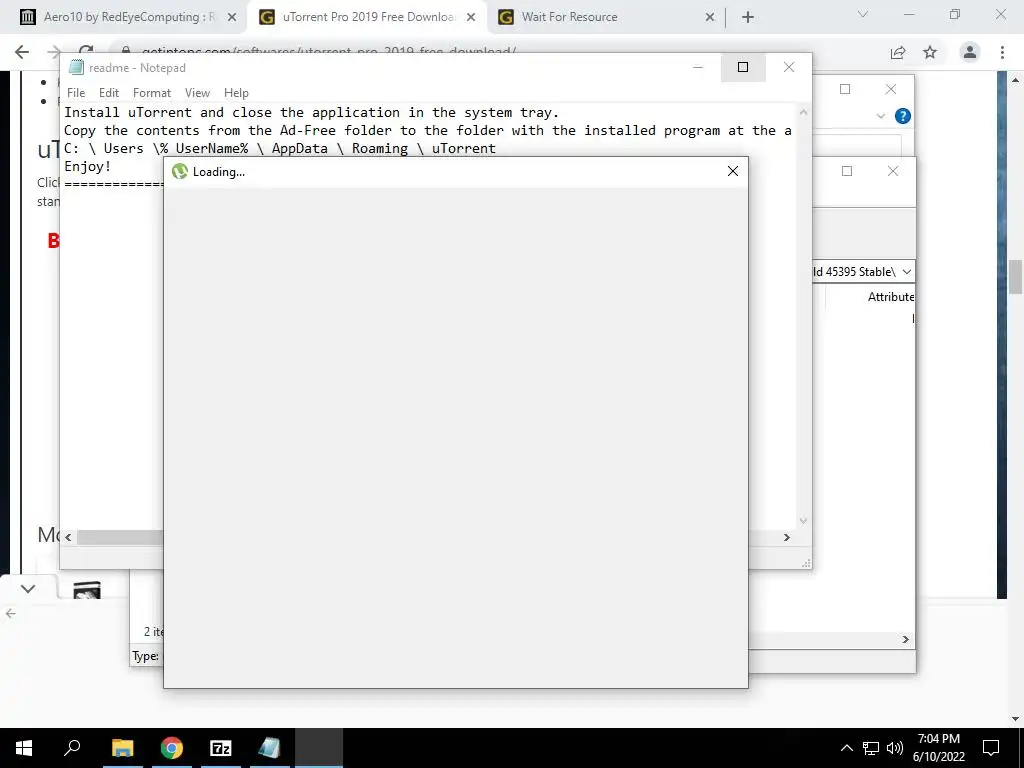Image resolution: width=1024 pixels, height=768 pixels.
Task: Close the readme Notepad window
Action: (789, 67)
